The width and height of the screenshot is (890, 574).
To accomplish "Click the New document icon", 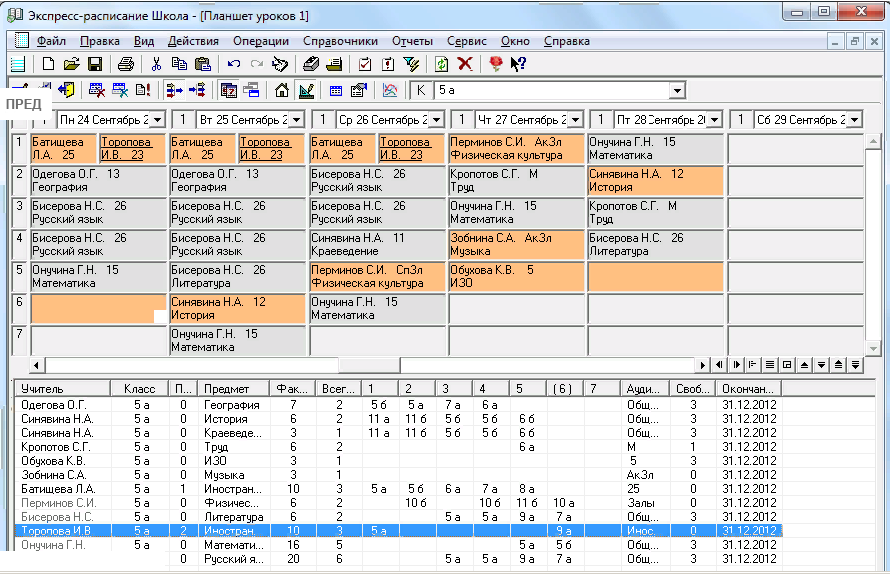I will [48, 64].
